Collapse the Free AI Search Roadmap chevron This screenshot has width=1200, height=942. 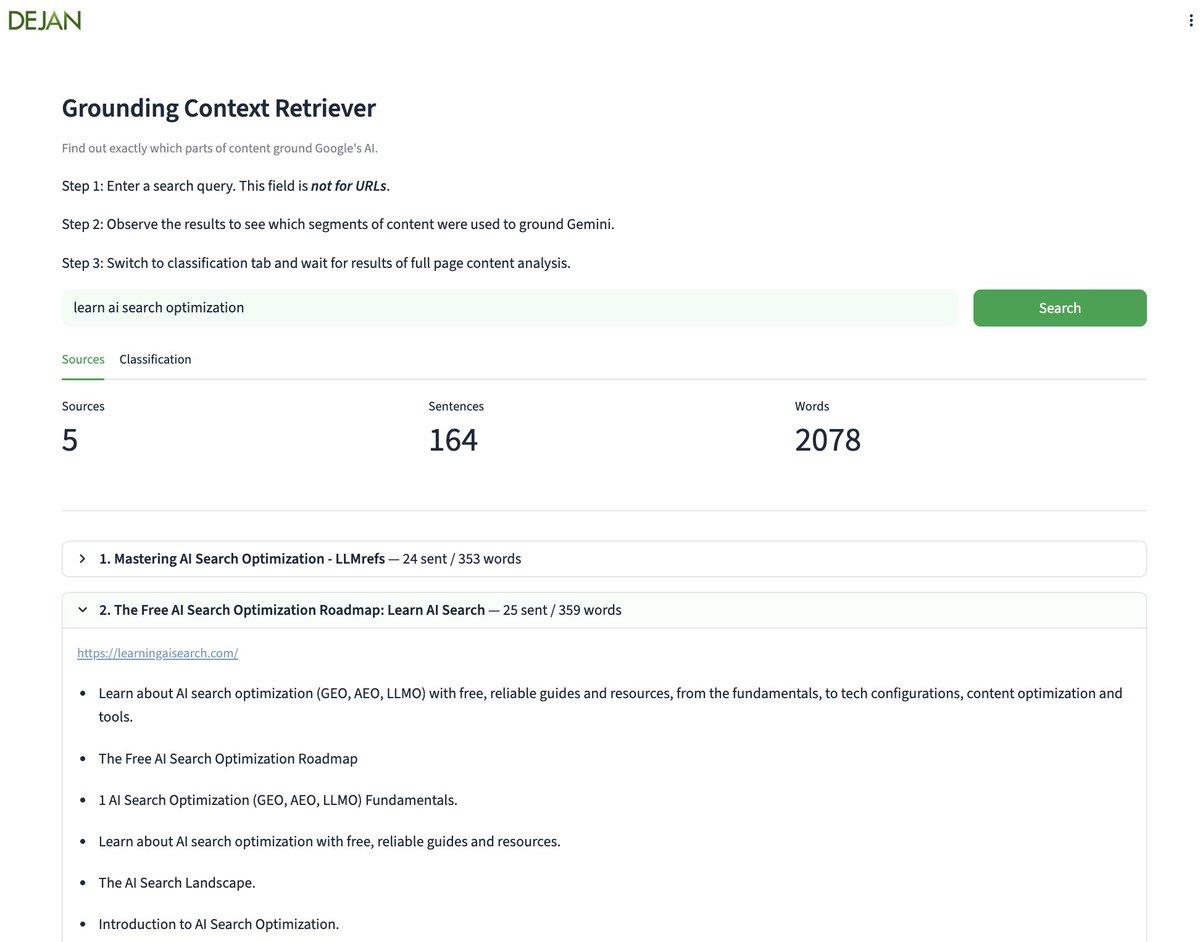click(x=82, y=610)
